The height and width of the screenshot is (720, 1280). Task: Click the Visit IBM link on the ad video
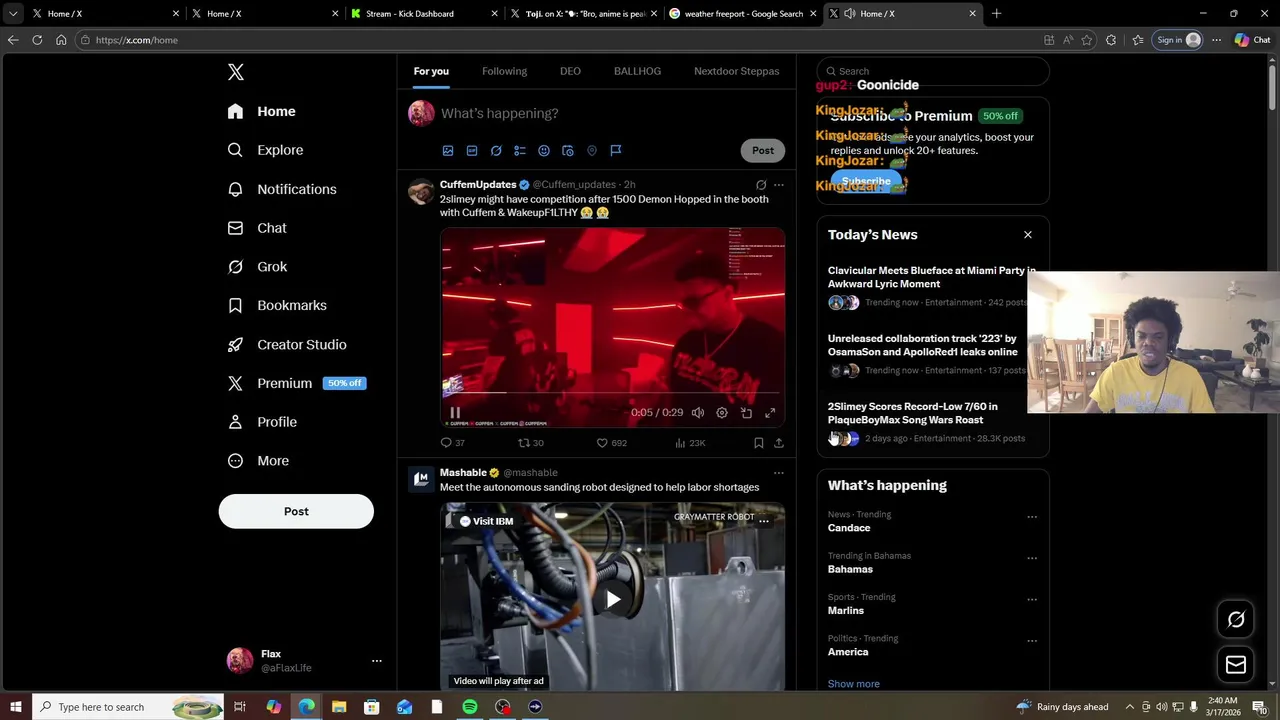point(486,521)
